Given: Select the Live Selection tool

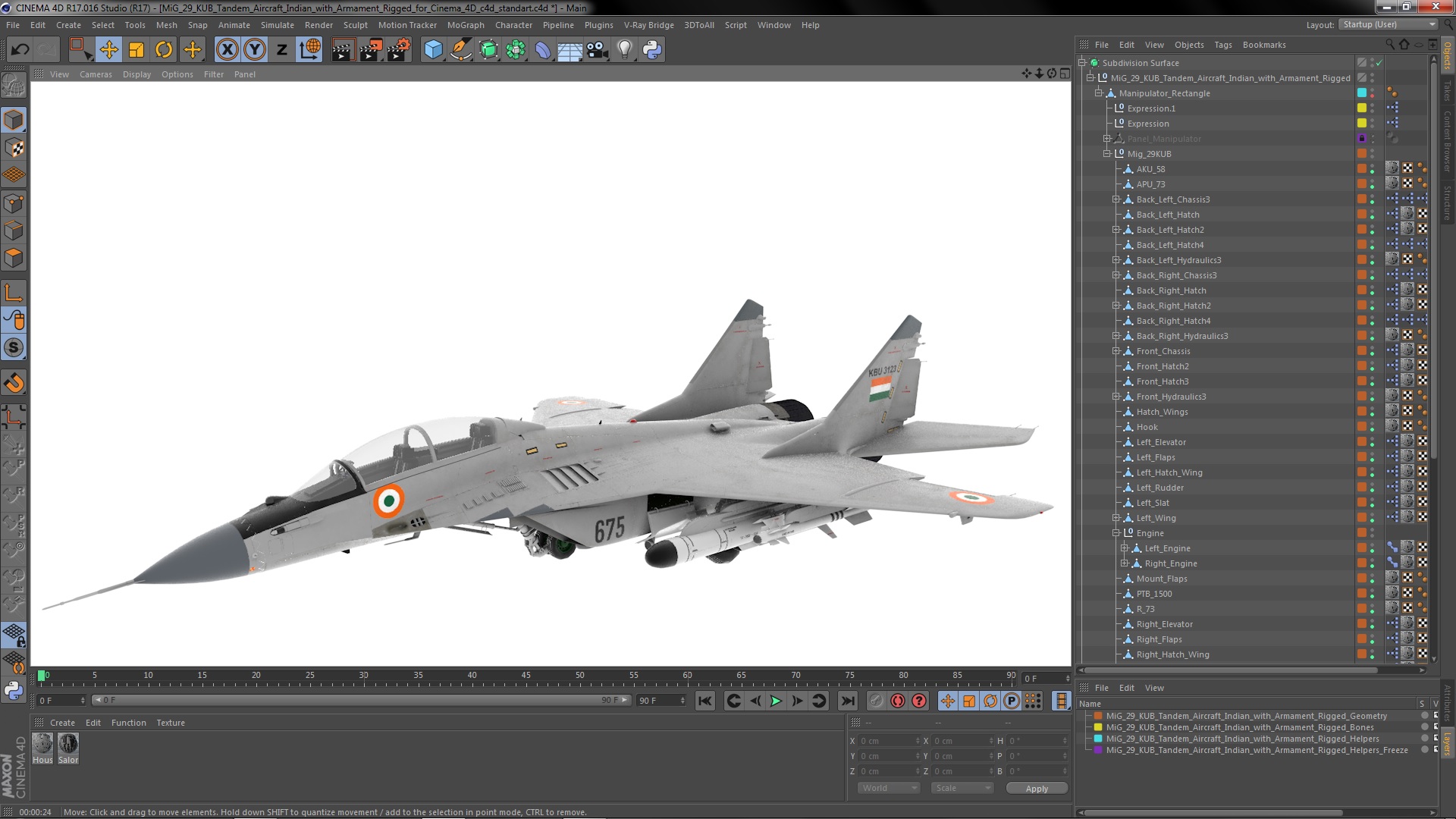Looking at the screenshot, I should coord(80,50).
